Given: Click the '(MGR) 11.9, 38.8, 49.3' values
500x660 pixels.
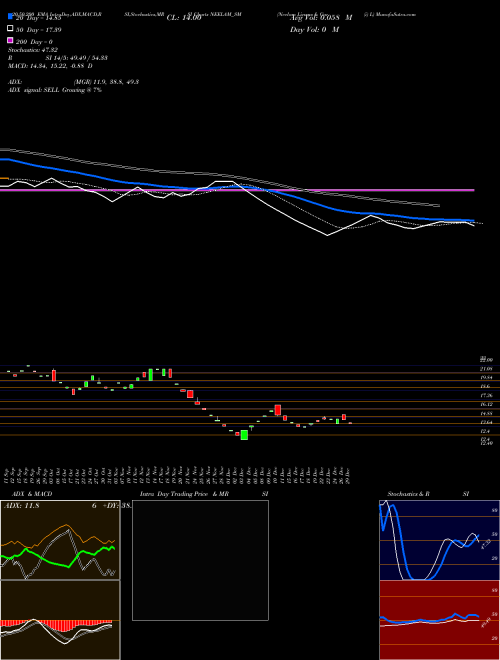Looking at the screenshot, I should pyautogui.click(x=106, y=82).
